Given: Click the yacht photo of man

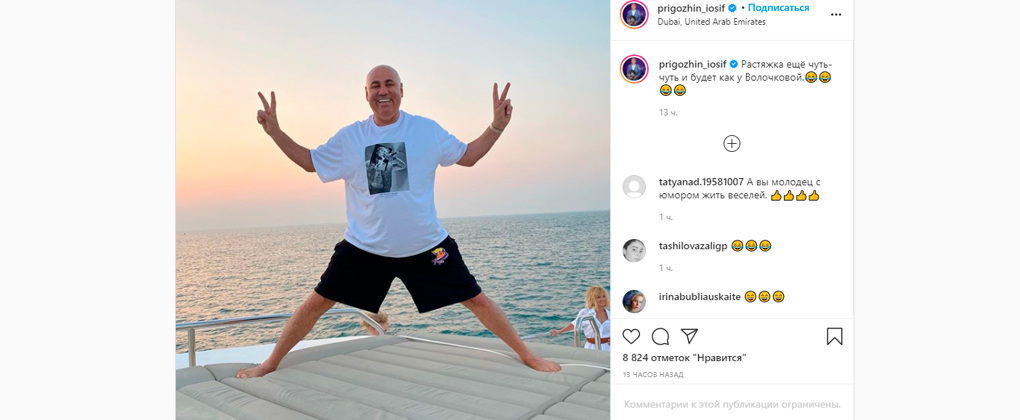Looking at the screenshot, I should (x=393, y=210).
